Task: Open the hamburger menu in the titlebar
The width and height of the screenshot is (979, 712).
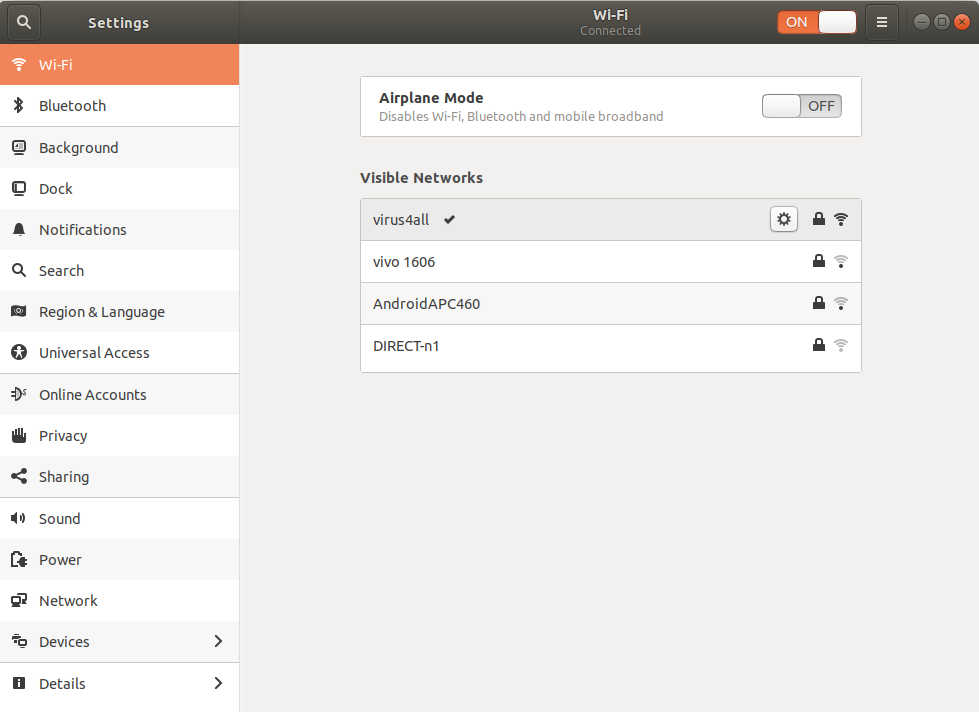Action: pyautogui.click(x=881, y=21)
